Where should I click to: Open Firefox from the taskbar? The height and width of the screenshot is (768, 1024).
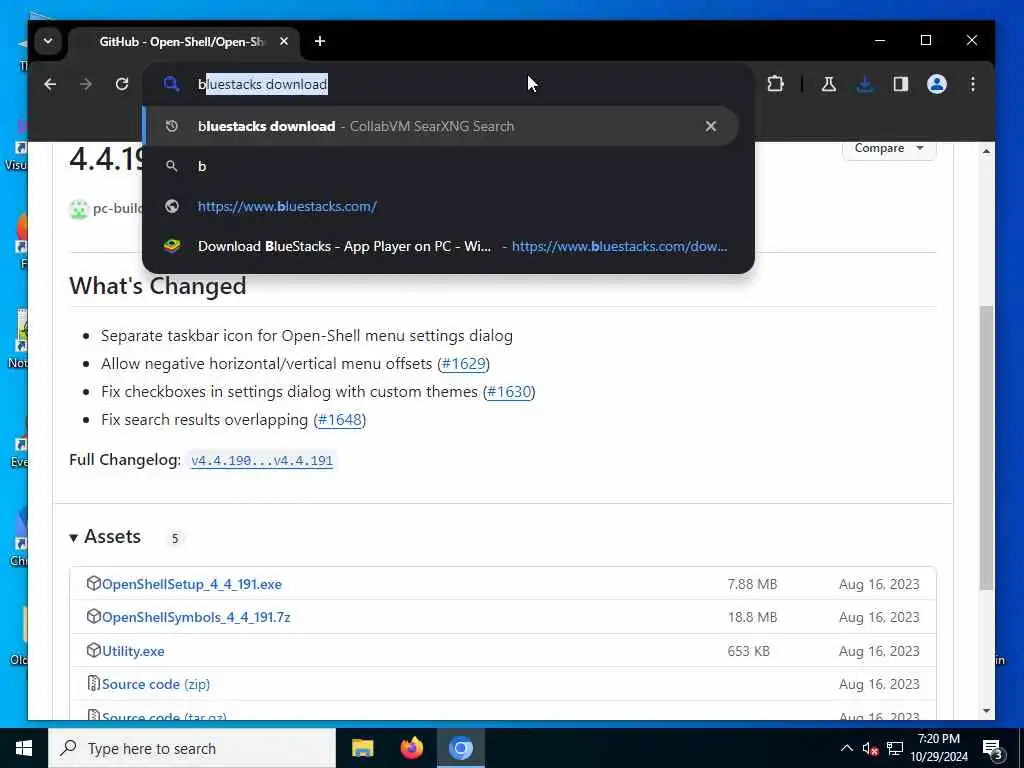pyautogui.click(x=411, y=748)
